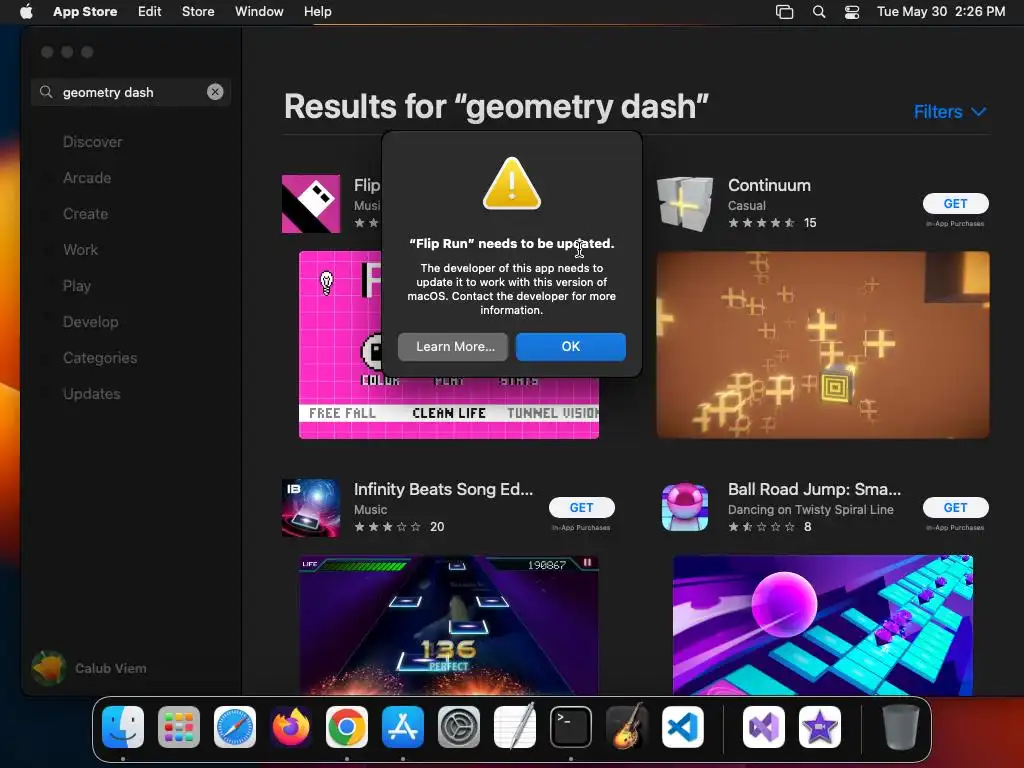The image size is (1024, 768).
Task: Open Stage Manager menu bar icon
Action: coord(784,12)
